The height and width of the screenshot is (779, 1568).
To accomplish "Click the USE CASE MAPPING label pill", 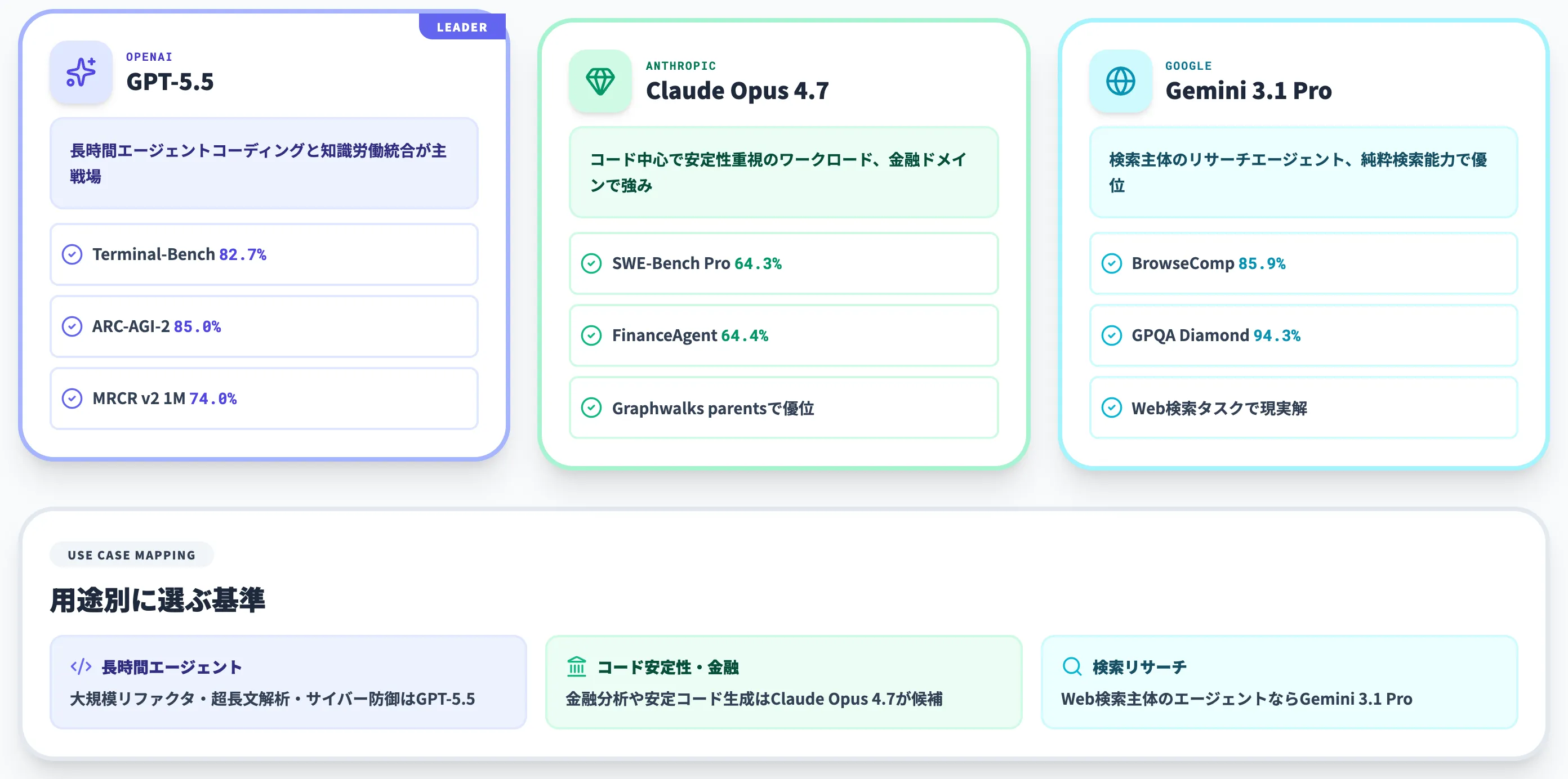I will click(131, 554).
